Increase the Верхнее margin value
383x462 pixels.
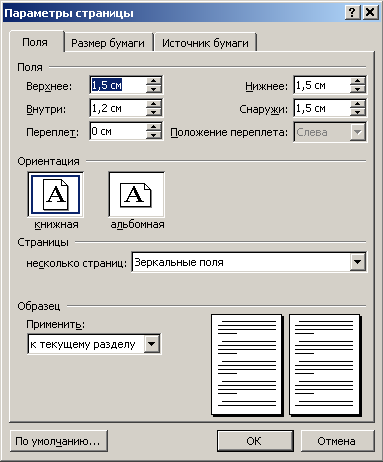154,81
